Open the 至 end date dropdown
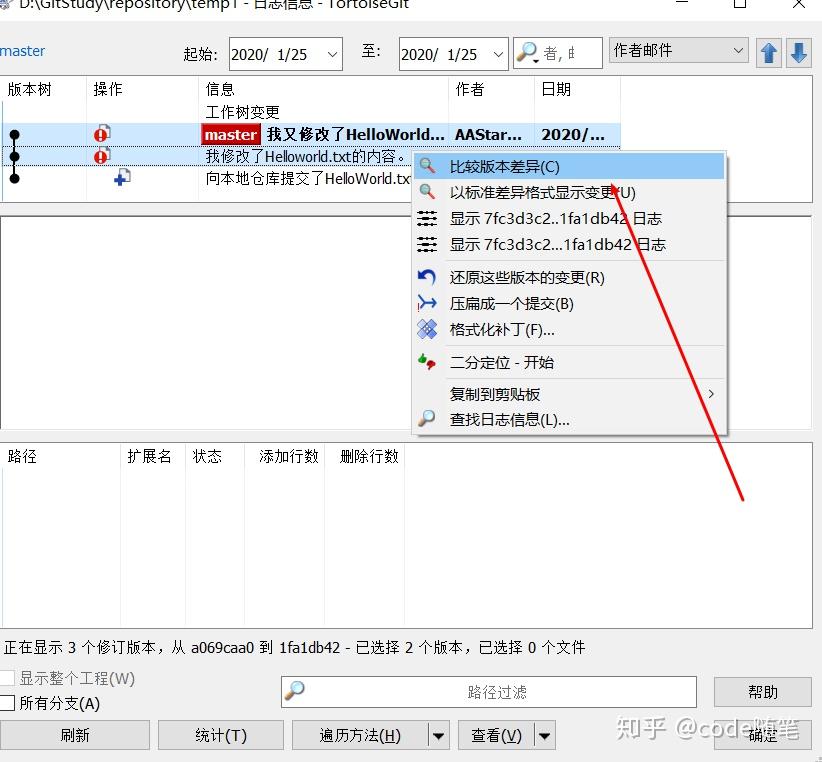Image resolution: width=822 pixels, height=762 pixels. (x=498, y=54)
